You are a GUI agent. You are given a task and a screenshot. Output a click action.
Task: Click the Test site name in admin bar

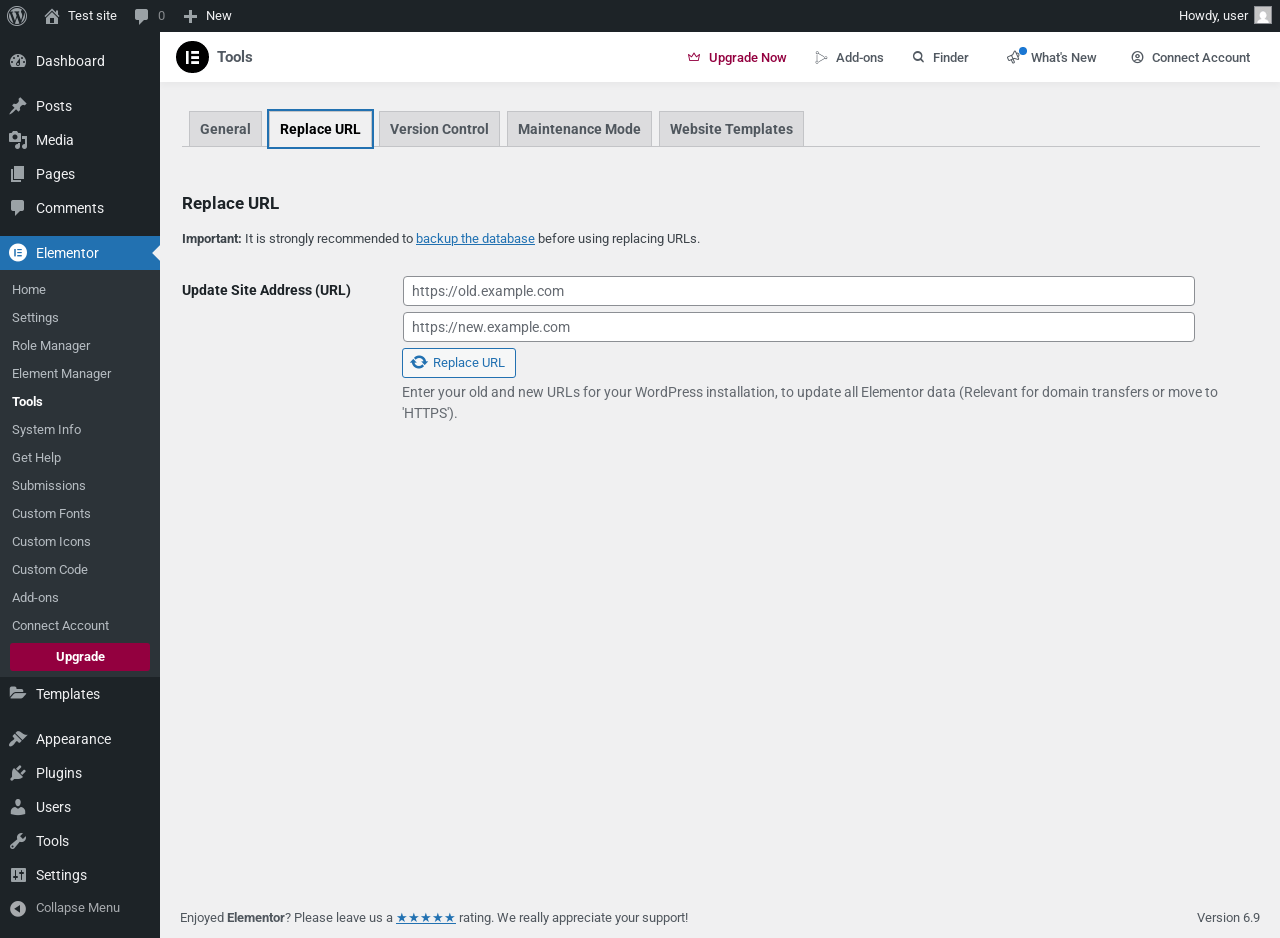pos(92,16)
